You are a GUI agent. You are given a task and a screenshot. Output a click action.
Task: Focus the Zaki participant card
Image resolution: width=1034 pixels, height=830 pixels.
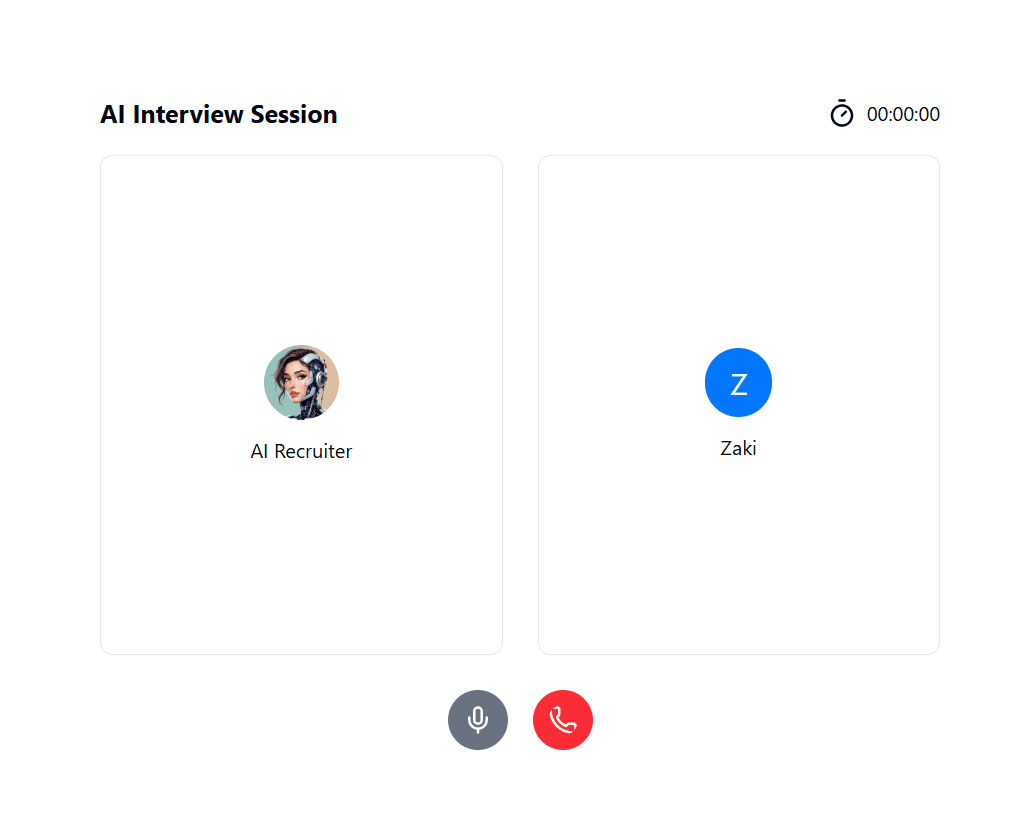click(x=739, y=405)
